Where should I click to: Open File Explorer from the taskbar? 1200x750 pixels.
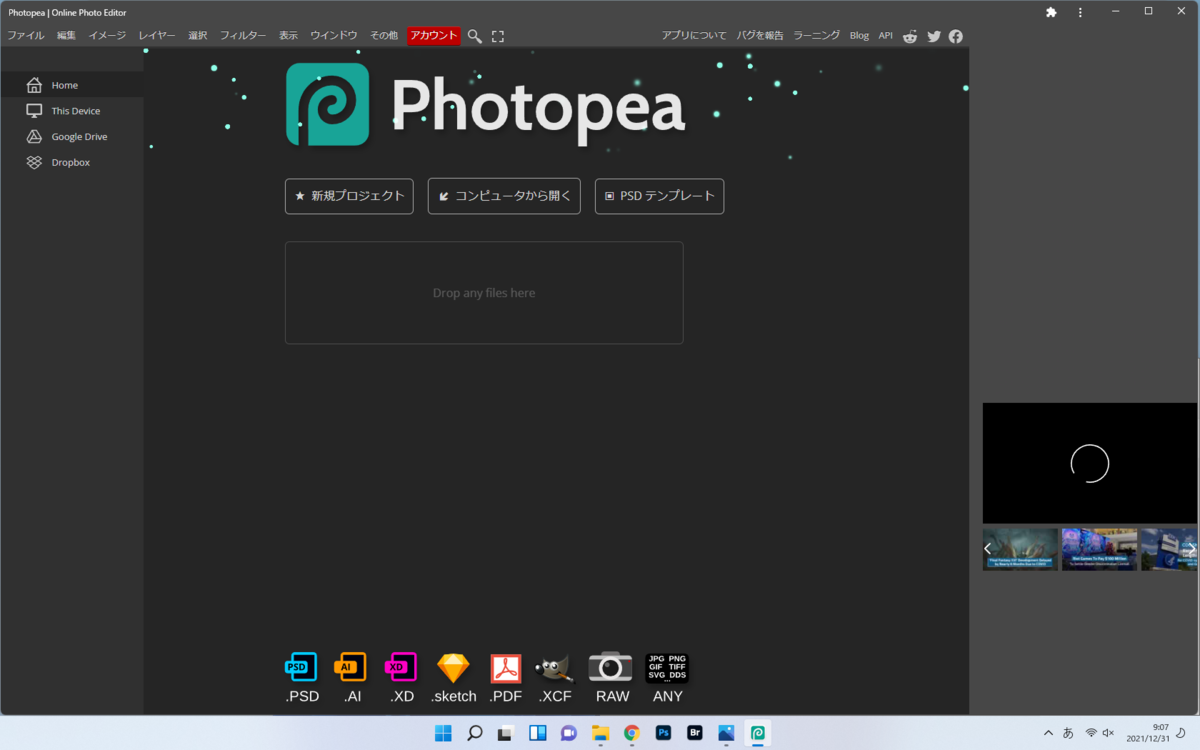click(x=600, y=733)
